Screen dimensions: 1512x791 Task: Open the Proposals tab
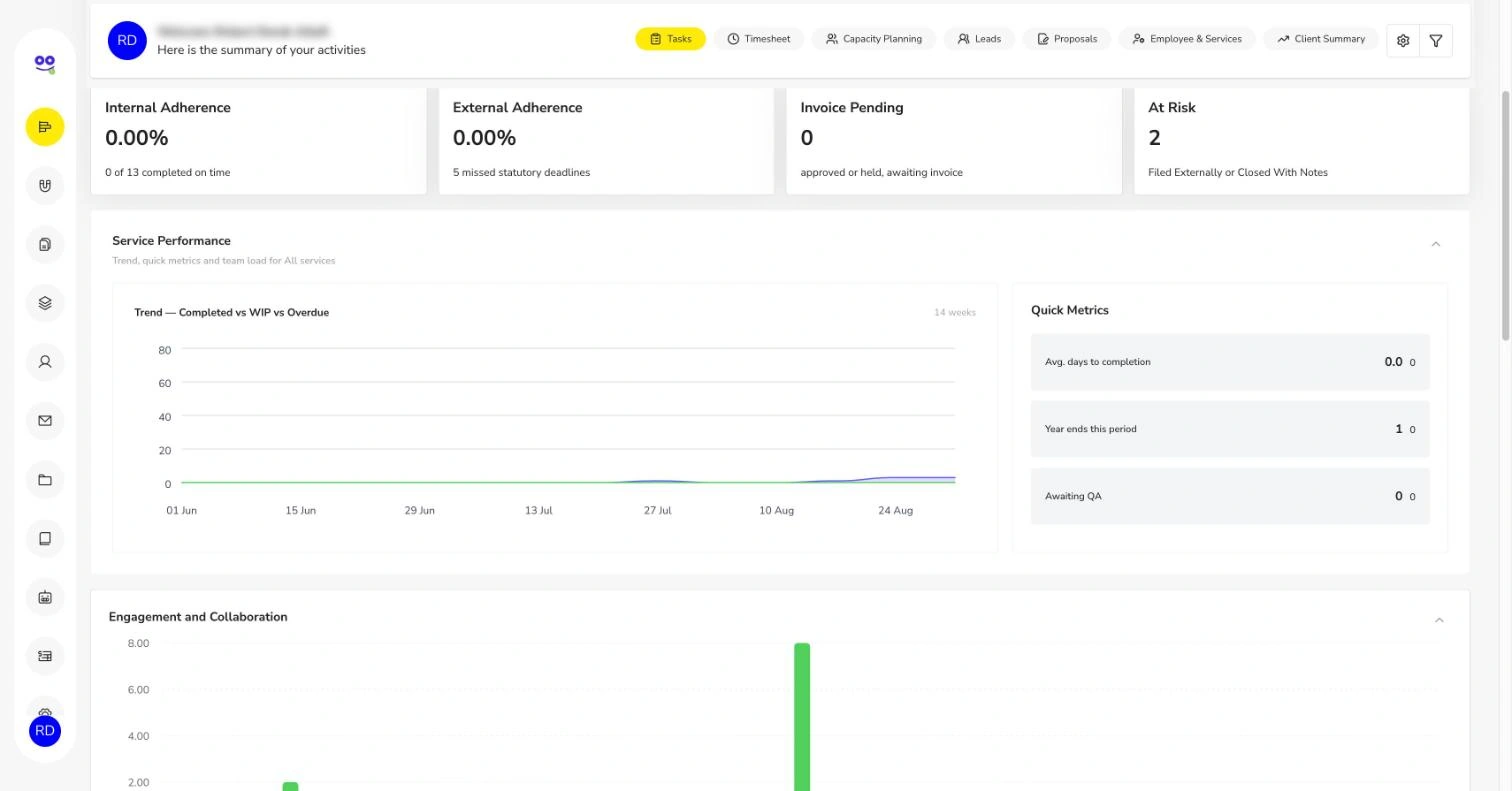[x=1067, y=39]
